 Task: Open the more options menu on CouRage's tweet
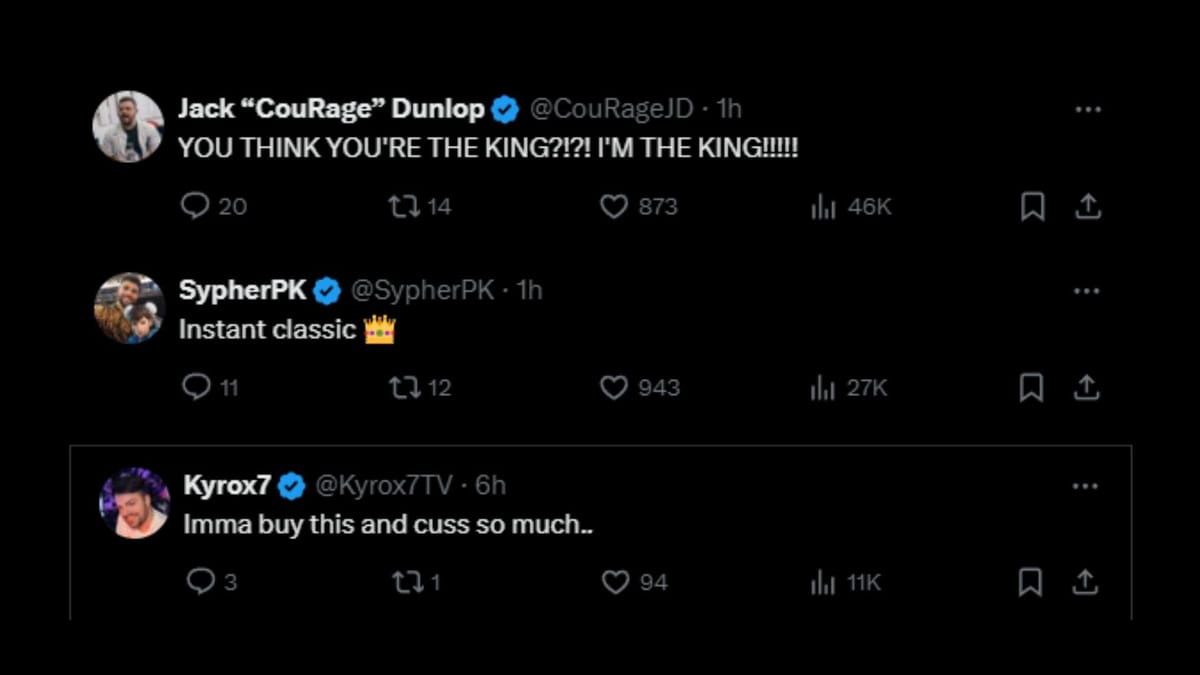(x=1088, y=109)
